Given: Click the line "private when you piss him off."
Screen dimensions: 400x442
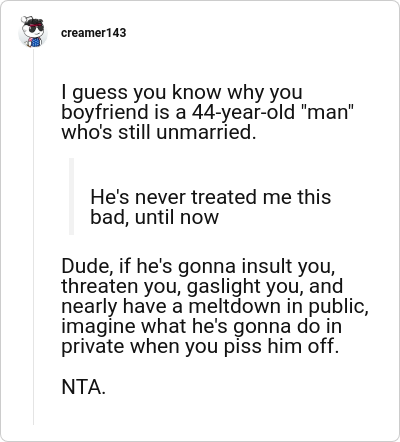Looking at the screenshot, I should coord(200,347).
